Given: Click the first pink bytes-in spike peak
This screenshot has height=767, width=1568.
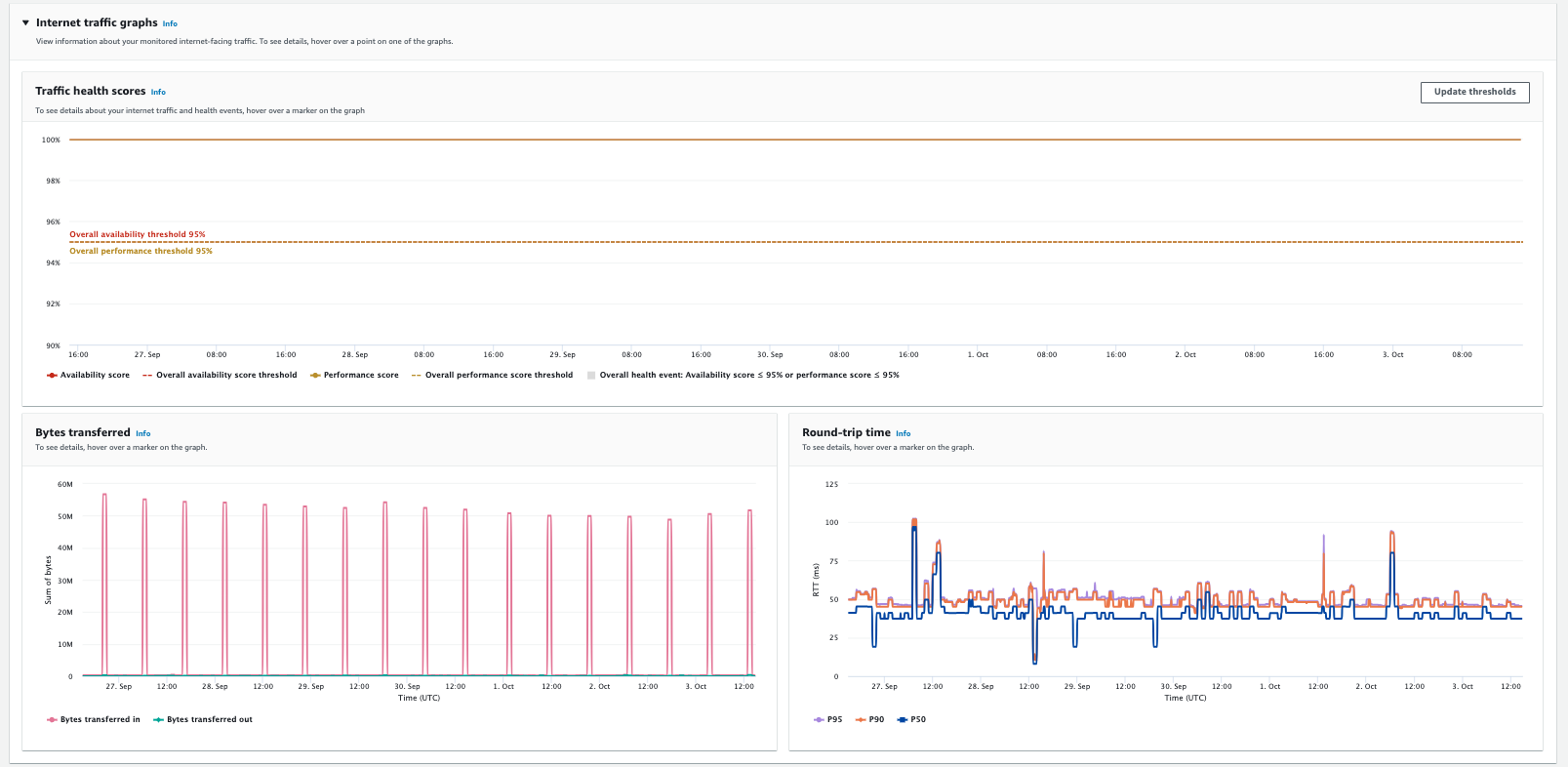Looking at the screenshot, I should coord(104,495).
